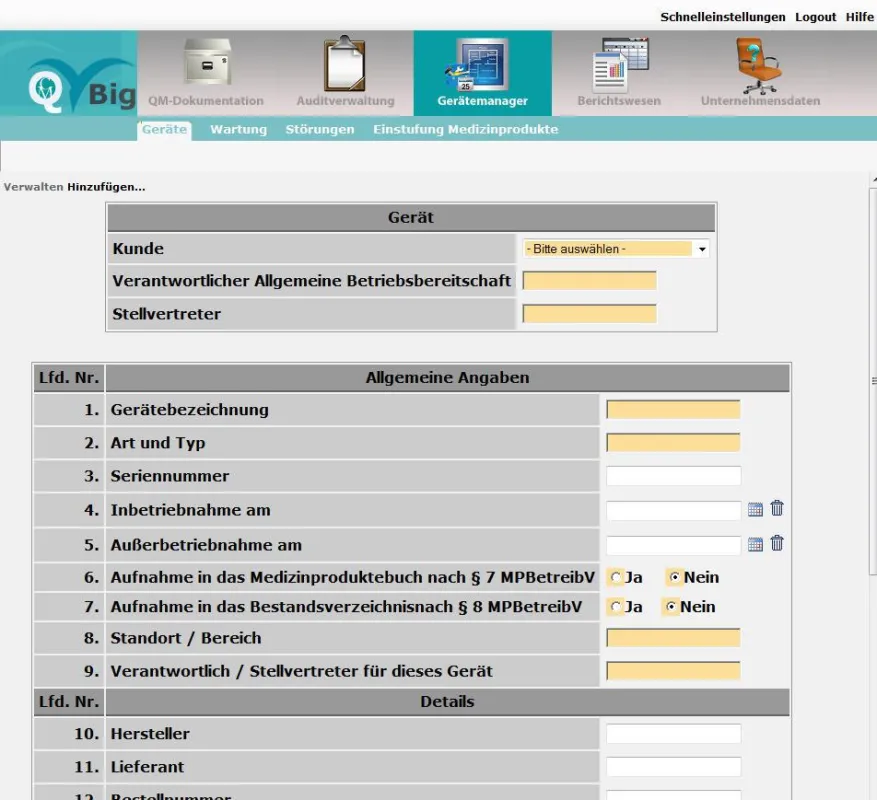Focus the Seriennummer input field
The image size is (877, 800).
[x=673, y=476]
